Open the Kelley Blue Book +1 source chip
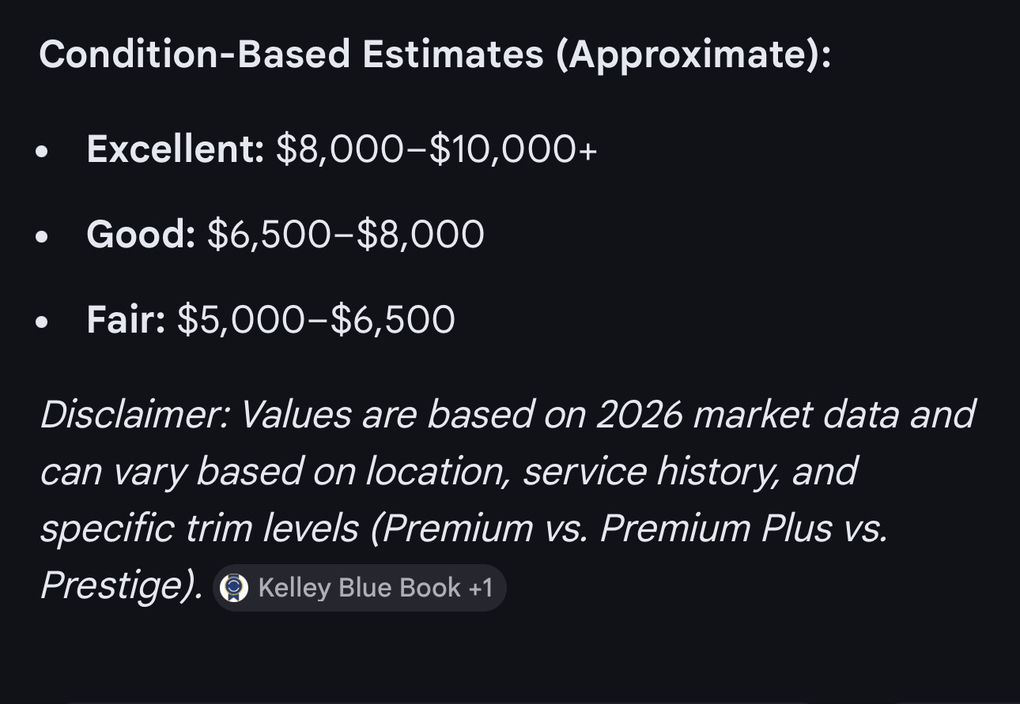 [360, 588]
